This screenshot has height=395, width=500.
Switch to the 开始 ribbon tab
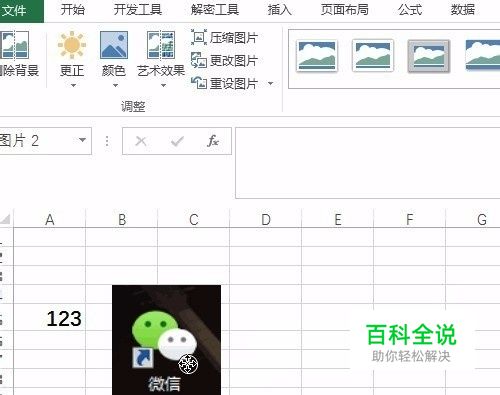point(72,10)
